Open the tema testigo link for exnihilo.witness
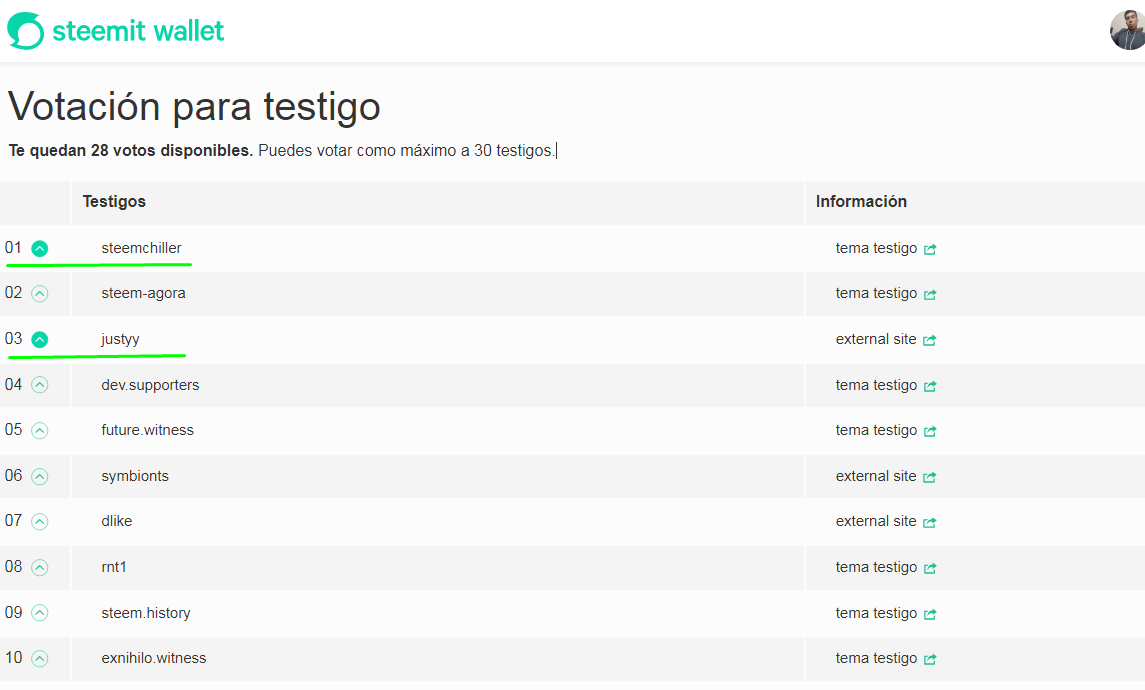 pyautogui.click(x=876, y=659)
